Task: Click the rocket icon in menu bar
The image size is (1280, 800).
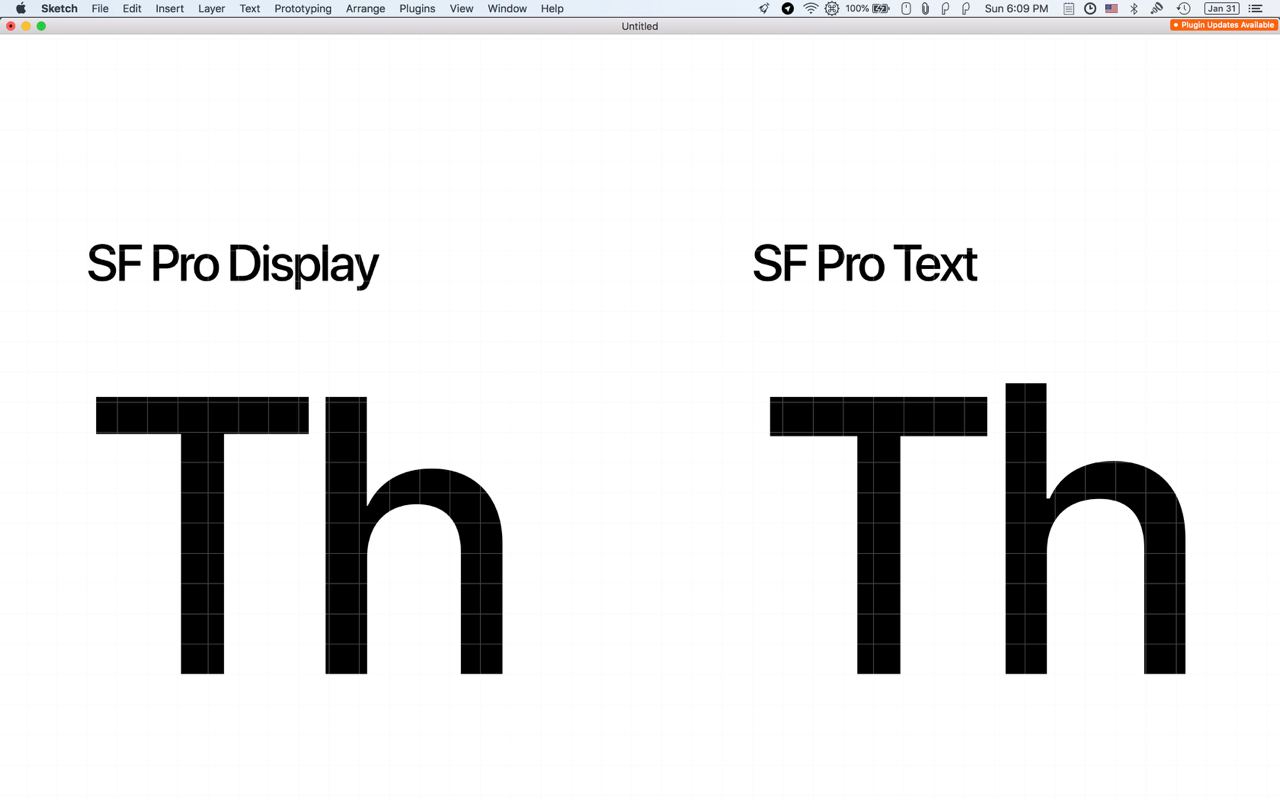Action: click(764, 8)
